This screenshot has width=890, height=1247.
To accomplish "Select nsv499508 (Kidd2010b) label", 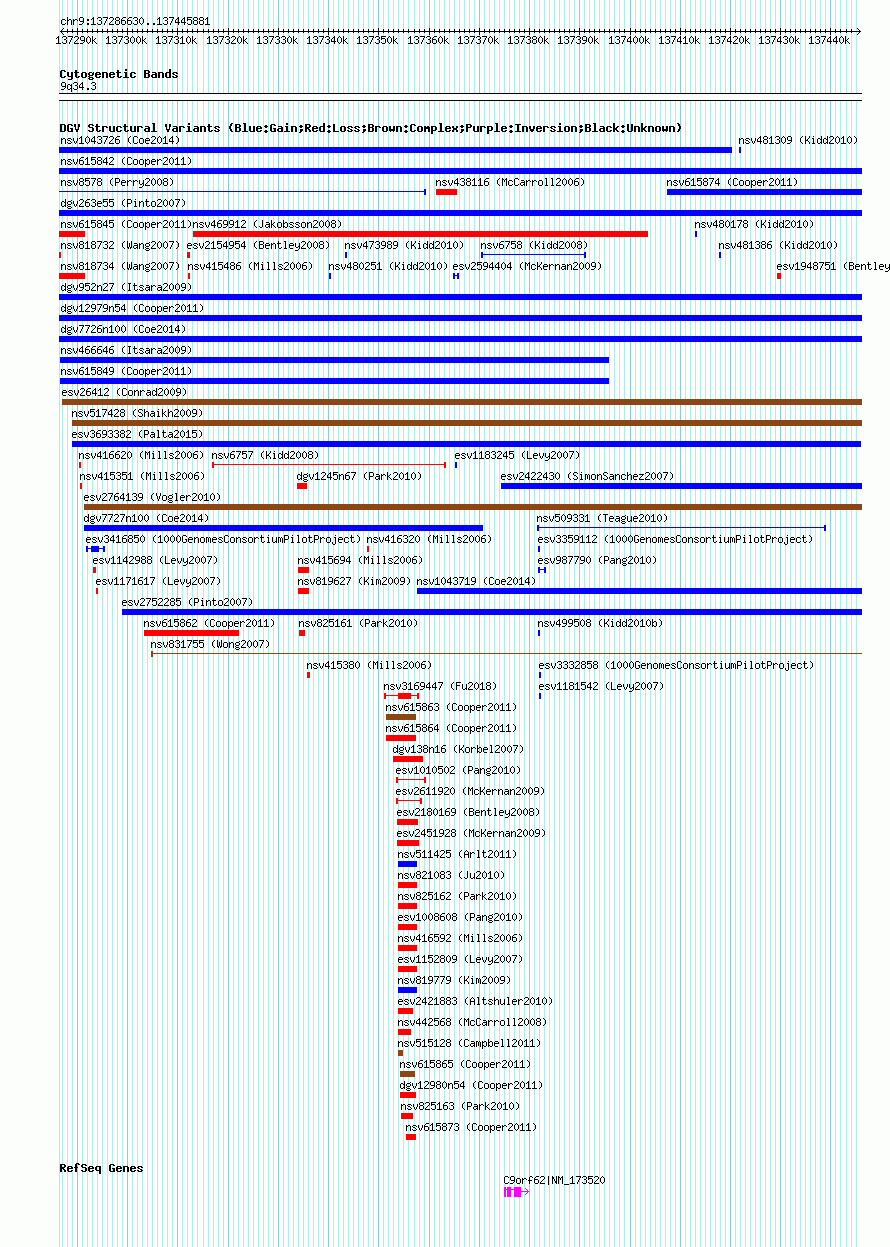I will point(600,623).
